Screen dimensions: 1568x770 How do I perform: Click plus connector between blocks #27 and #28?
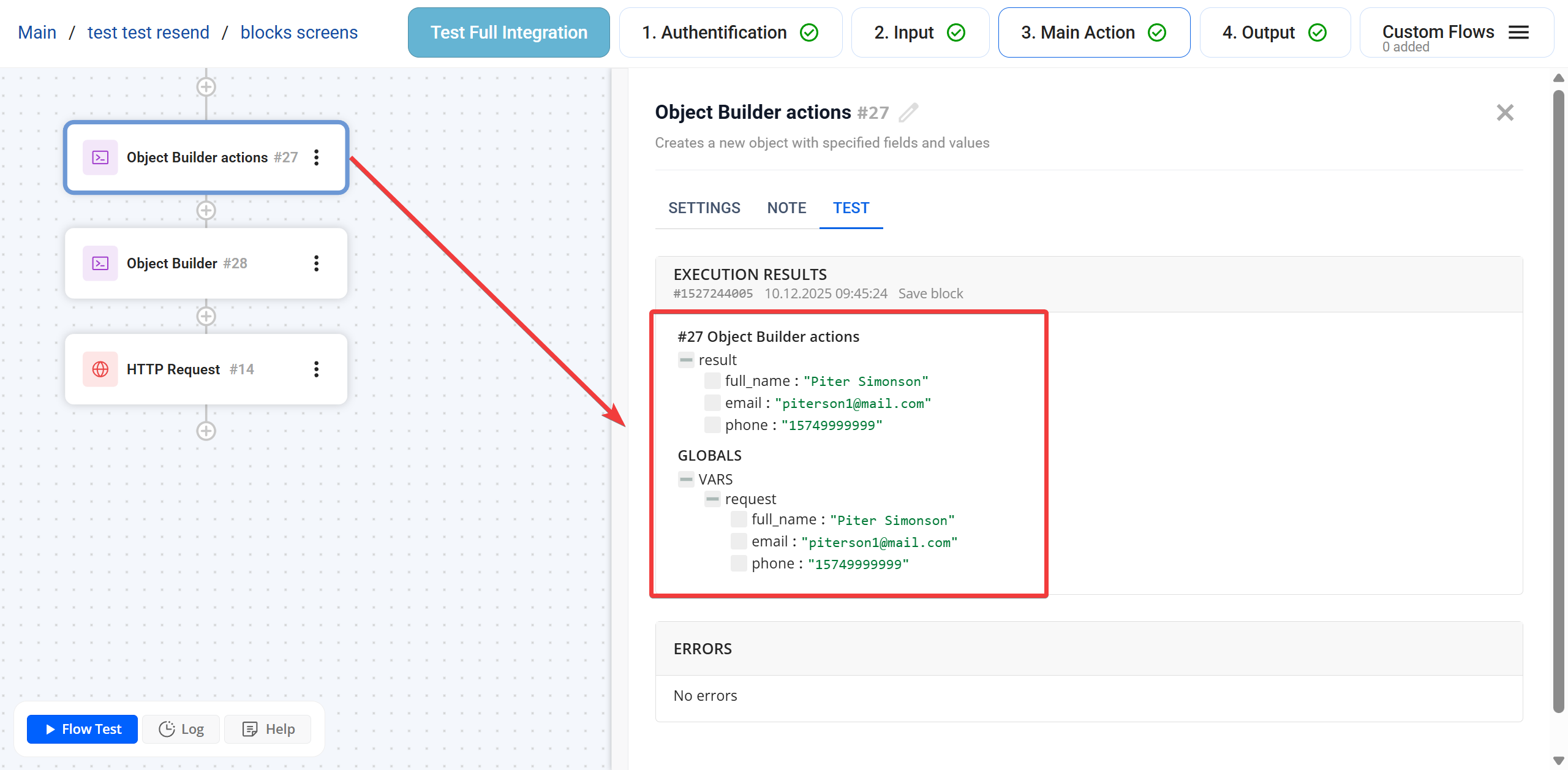[206, 211]
